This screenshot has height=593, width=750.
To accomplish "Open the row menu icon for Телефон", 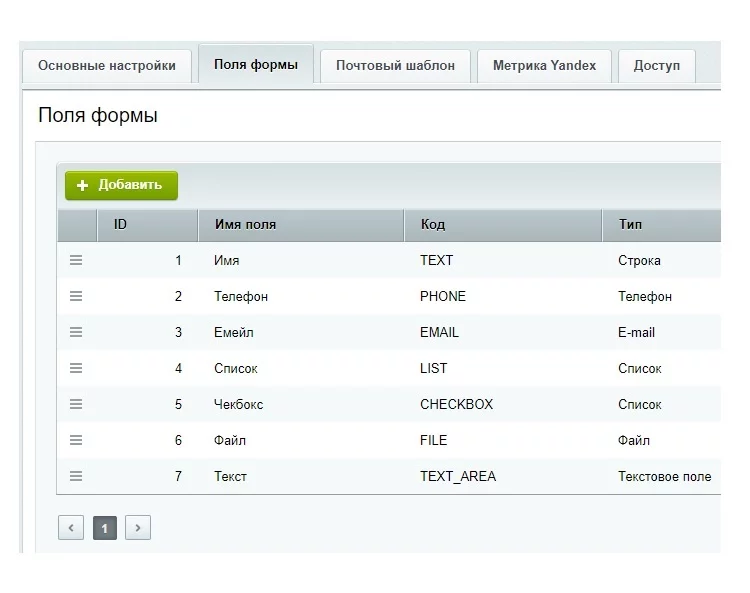I will tap(76, 296).
